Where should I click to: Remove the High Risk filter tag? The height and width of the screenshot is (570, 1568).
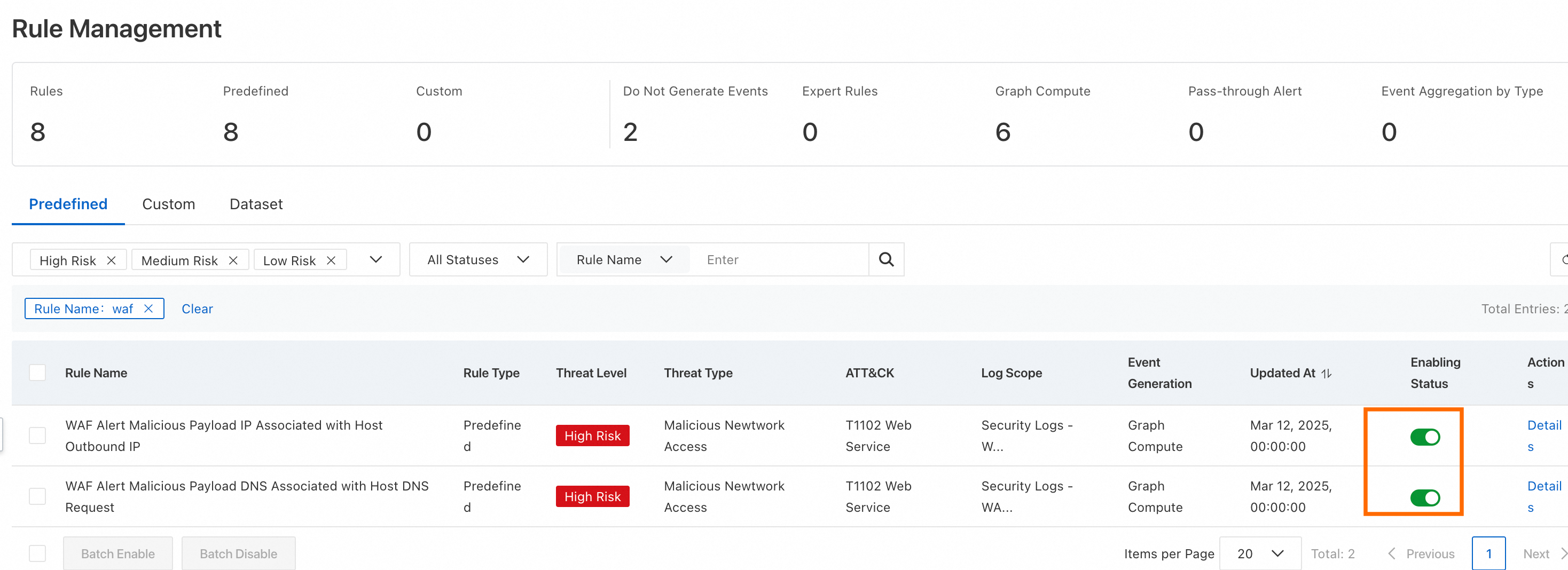pyautogui.click(x=112, y=260)
